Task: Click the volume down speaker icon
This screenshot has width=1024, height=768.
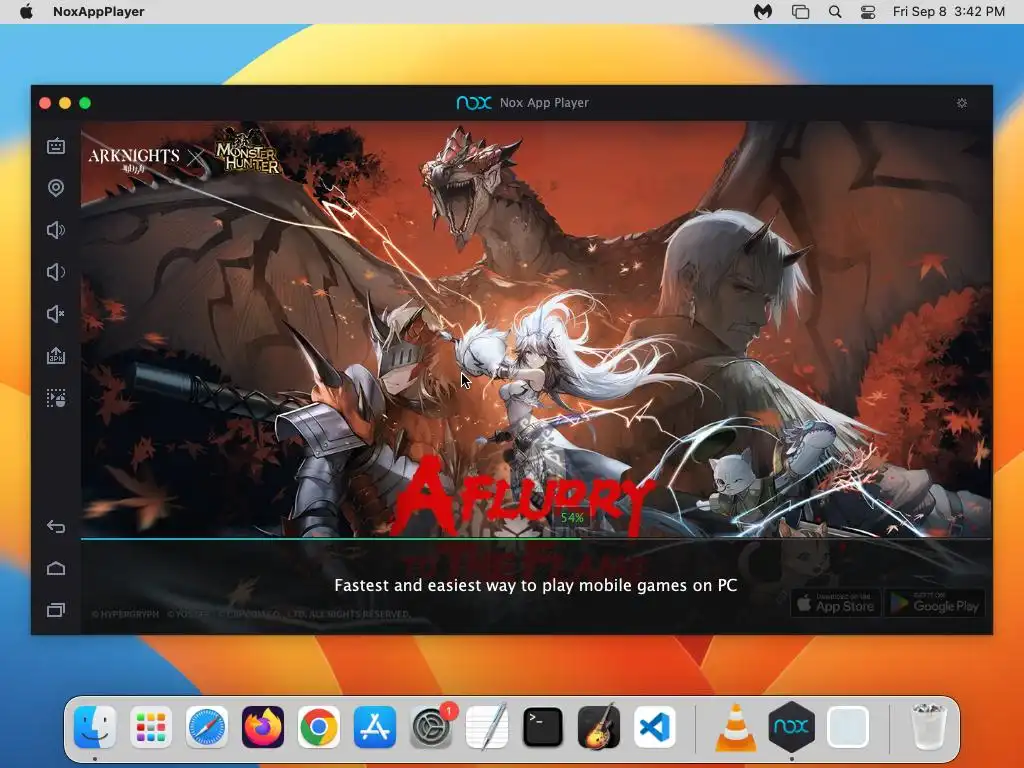Action: 56,272
